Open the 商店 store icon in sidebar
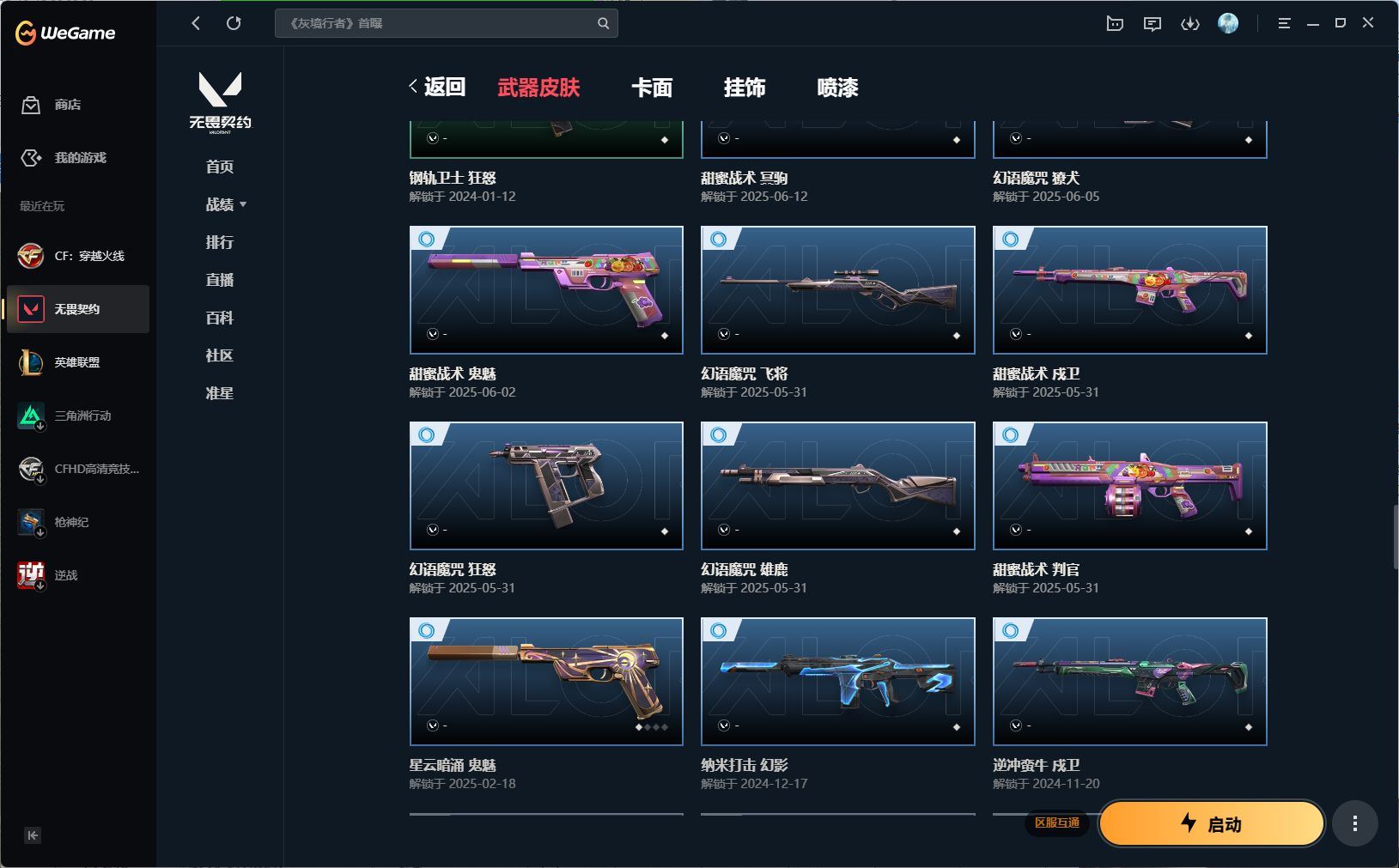Viewport: 1399px width, 868px height. pyautogui.click(x=31, y=105)
